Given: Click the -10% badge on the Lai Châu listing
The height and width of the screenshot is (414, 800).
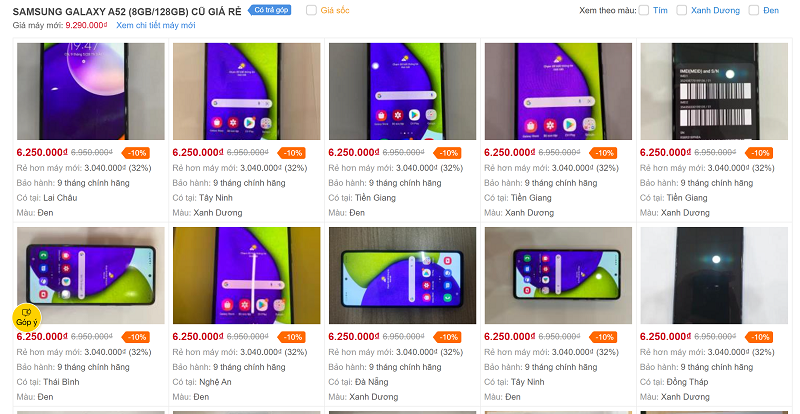Looking at the screenshot, I should [x=136, y=153].
